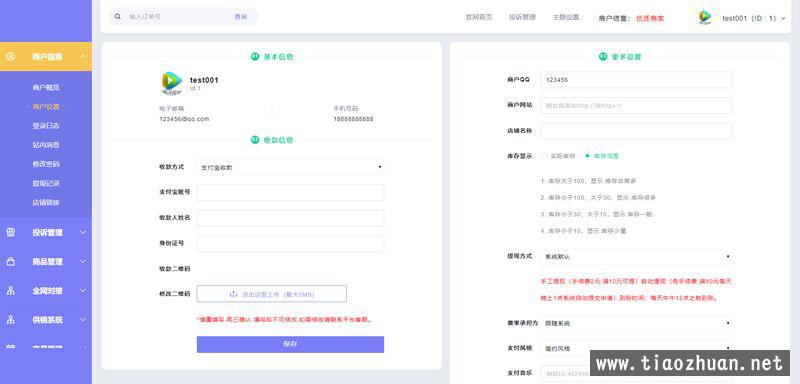
Task: Open 投诉管理 link in the top bar
Action: [522, 17]
